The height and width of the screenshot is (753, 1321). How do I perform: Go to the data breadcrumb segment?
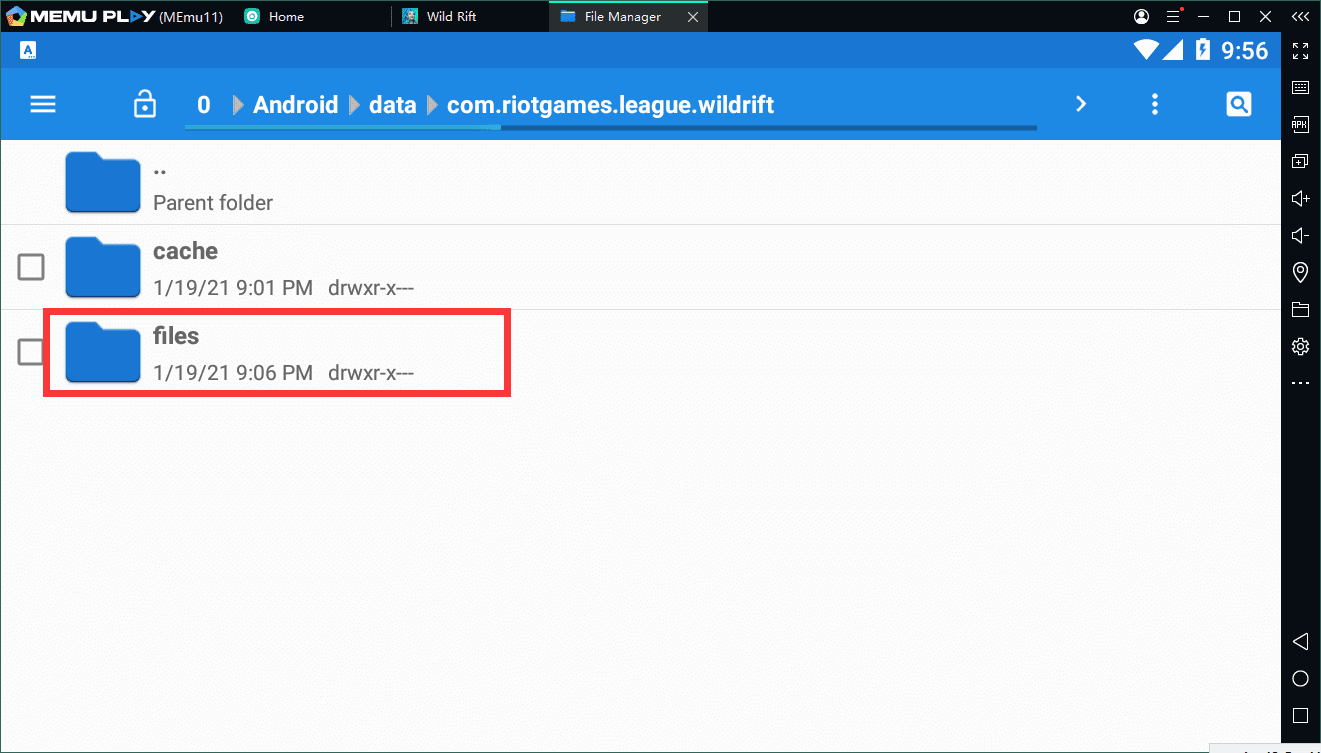[x=392, y=105]
